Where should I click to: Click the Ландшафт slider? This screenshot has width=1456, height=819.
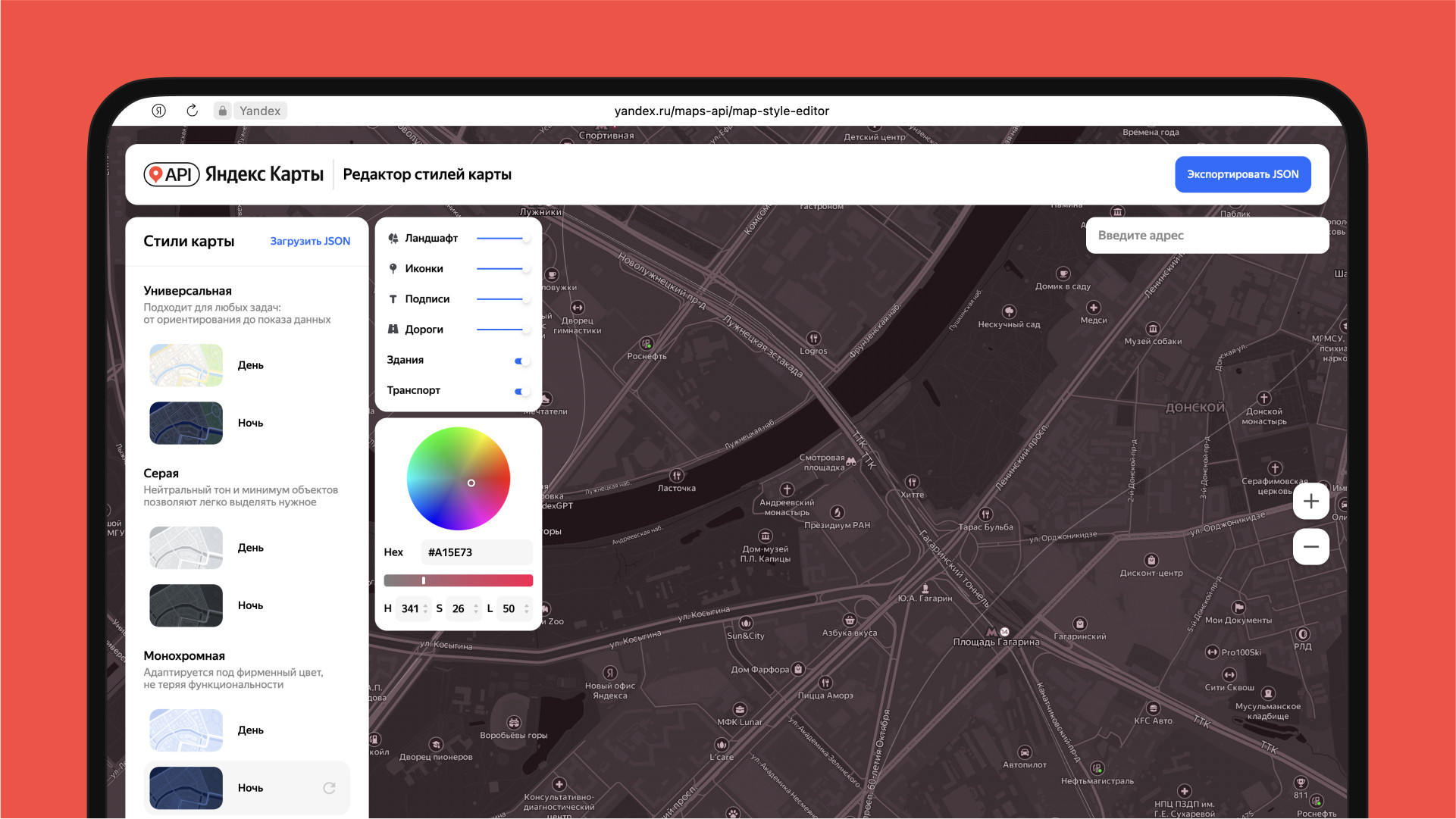[502, 239]
